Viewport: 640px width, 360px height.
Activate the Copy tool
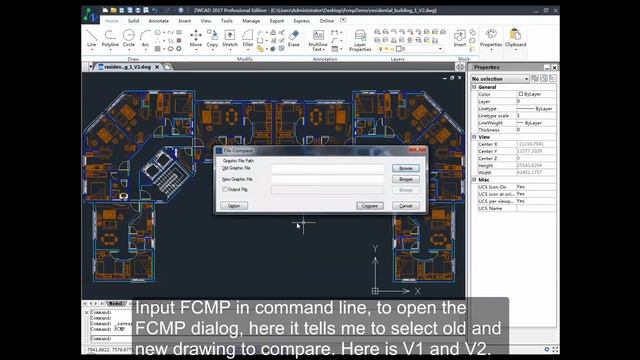212,38
